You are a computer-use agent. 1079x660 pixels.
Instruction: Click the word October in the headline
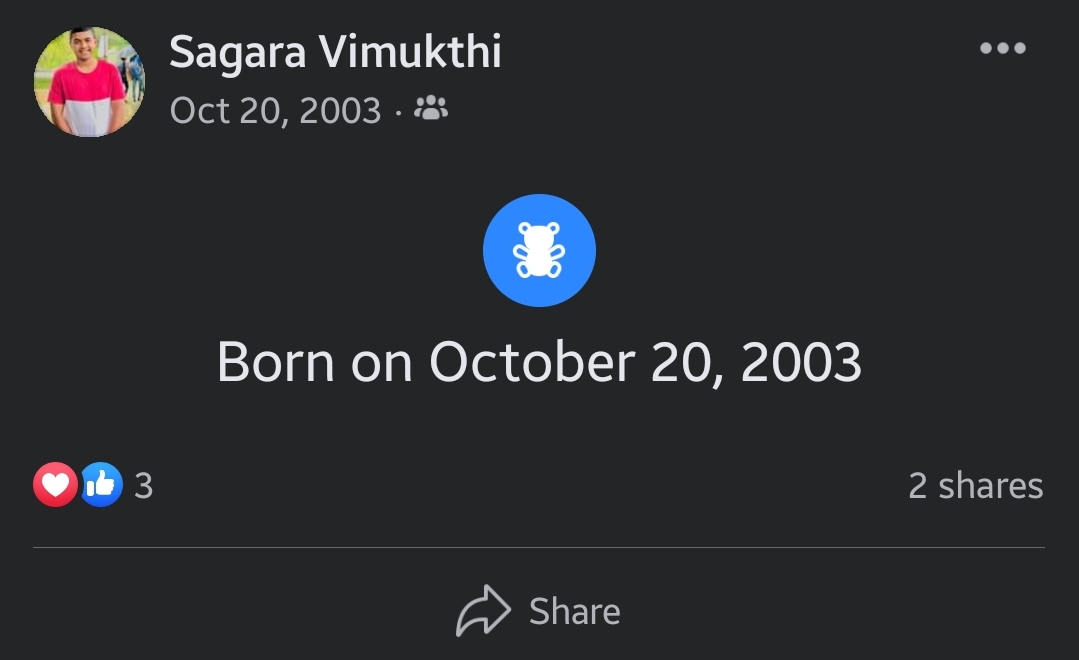(x=532, y=361)
